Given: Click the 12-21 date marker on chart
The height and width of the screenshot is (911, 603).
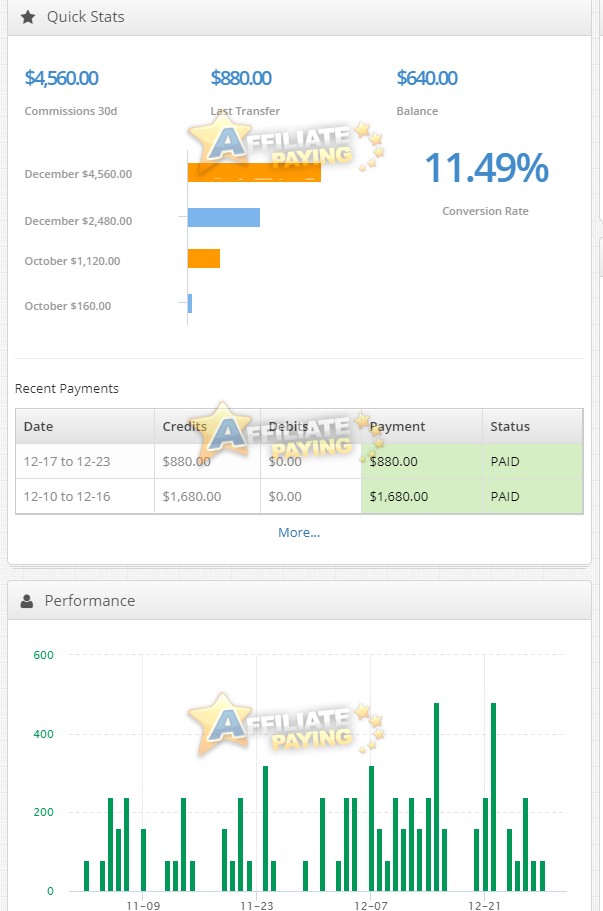Looking at the screenshot, I should (x=484, y=905).
